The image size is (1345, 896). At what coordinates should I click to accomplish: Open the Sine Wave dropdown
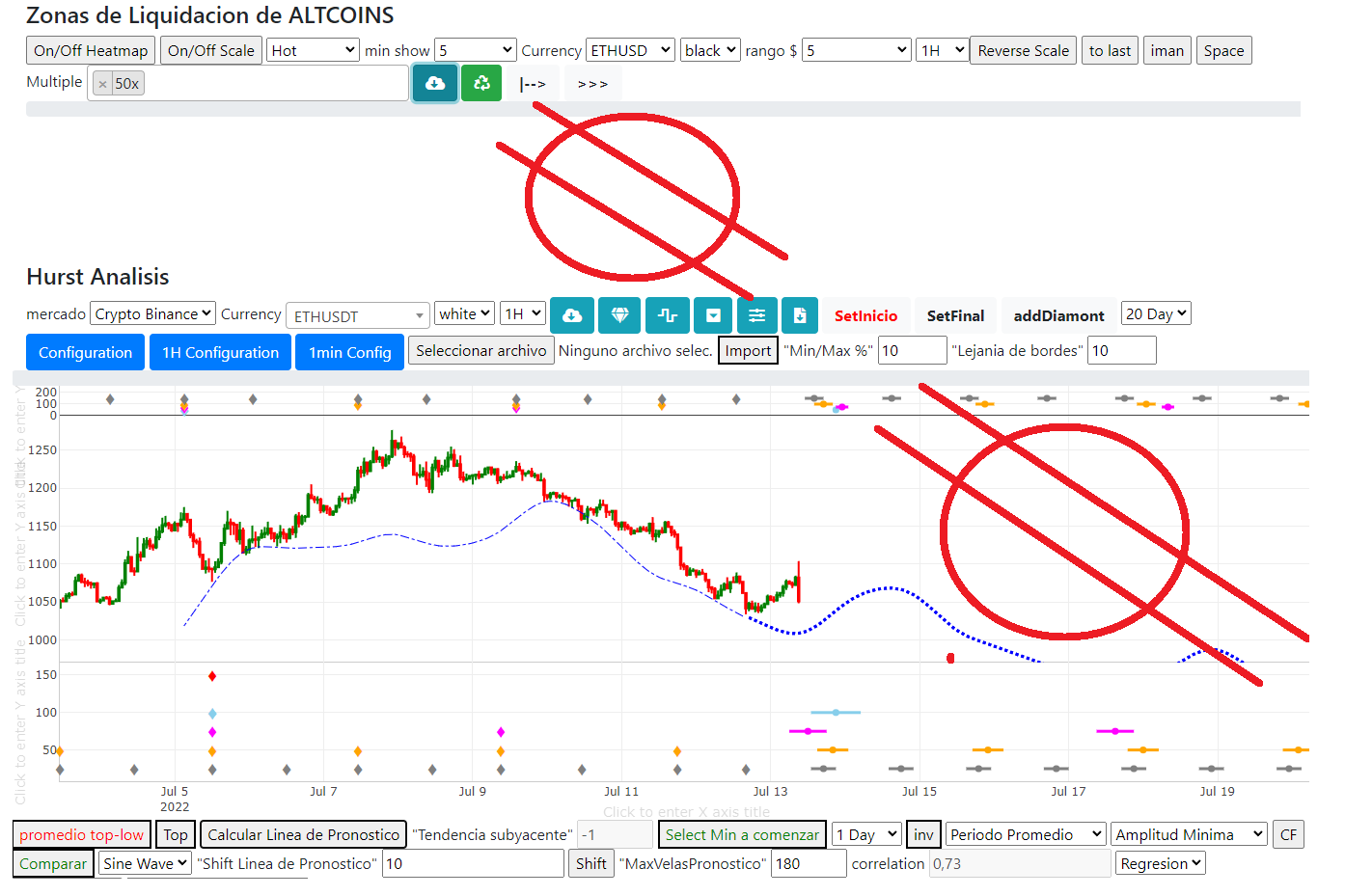pyautogui.click(x=145, y=863)
